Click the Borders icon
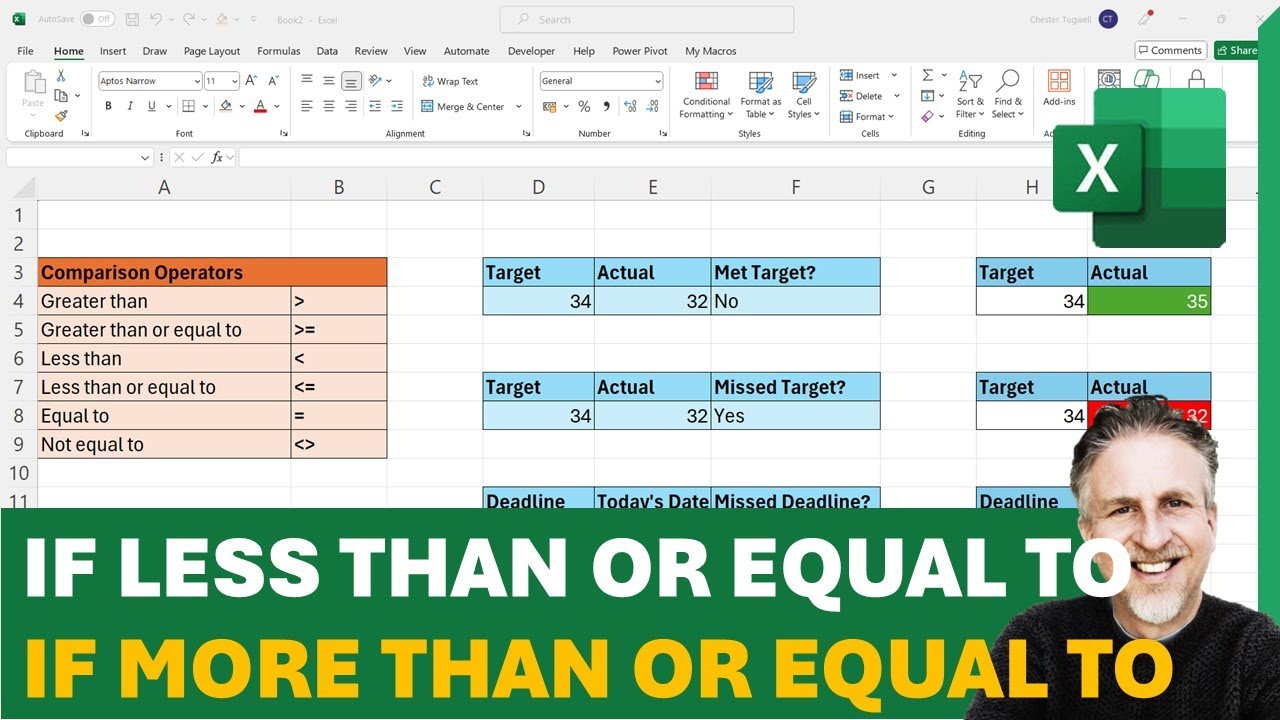This screenshot has width=1280, height=720. coord(188,106)
